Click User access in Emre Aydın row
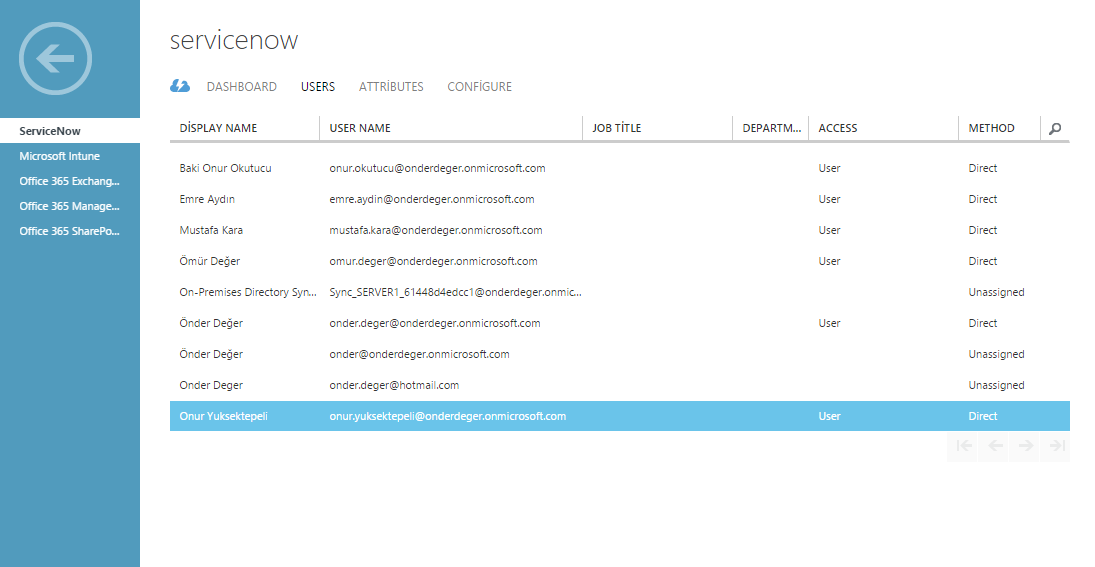The height and width of the screenshot is (567, 1095). (830, 199)
